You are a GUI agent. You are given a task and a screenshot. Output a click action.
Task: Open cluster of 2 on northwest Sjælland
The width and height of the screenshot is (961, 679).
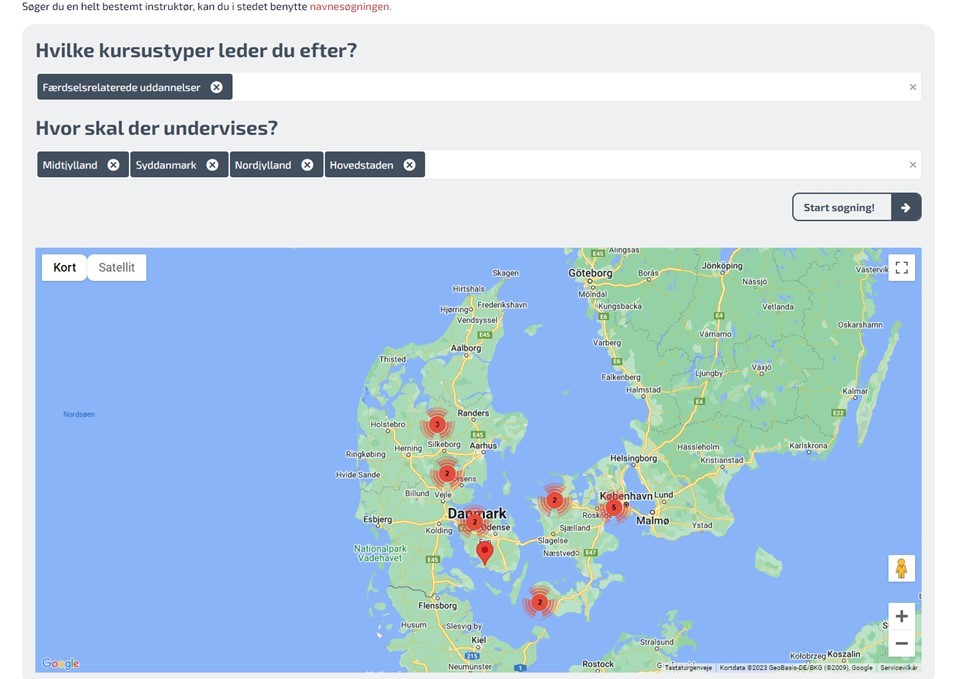point(555,500)
